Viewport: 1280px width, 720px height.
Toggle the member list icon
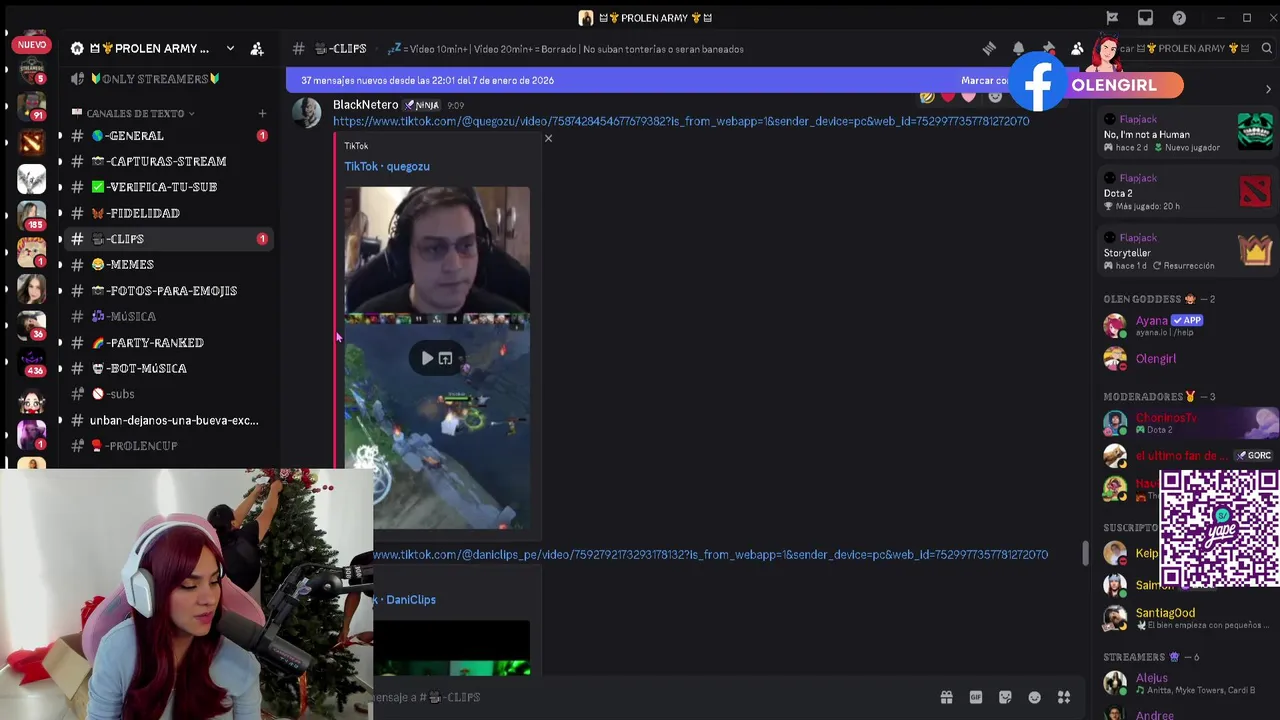[x=1077, y=48]
